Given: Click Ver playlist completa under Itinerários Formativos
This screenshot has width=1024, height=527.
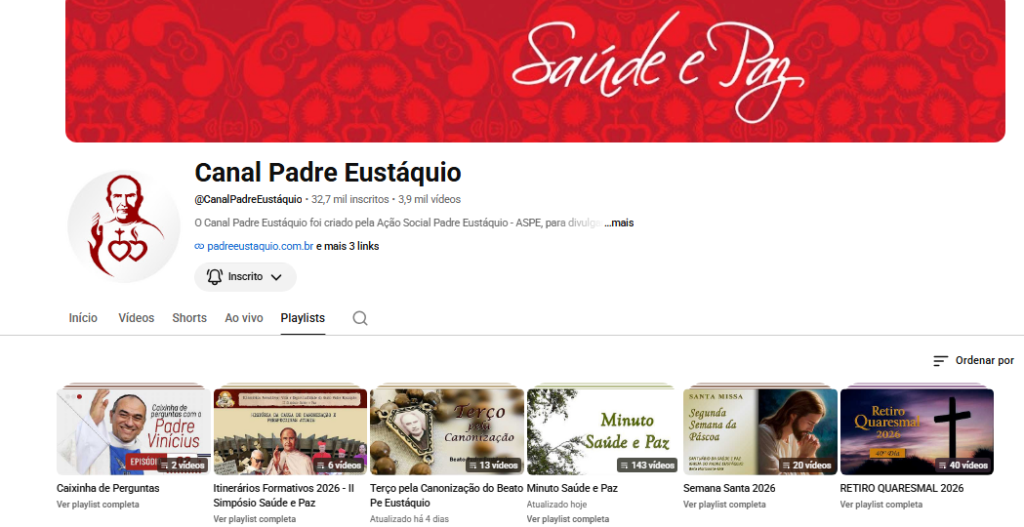Looking at the screenshot, I should coord(255,519).
